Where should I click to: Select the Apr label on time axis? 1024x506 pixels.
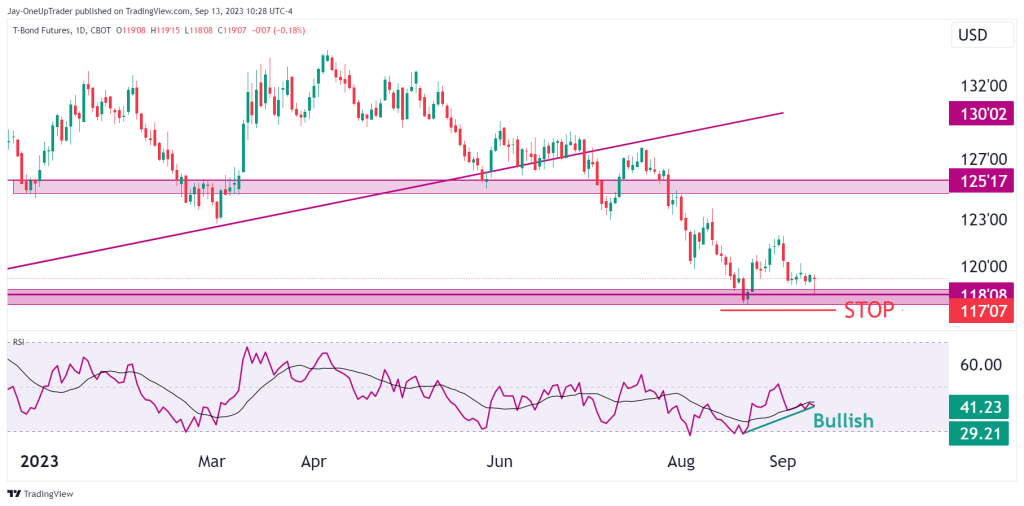pyautogui.click(x=313, y=462)
